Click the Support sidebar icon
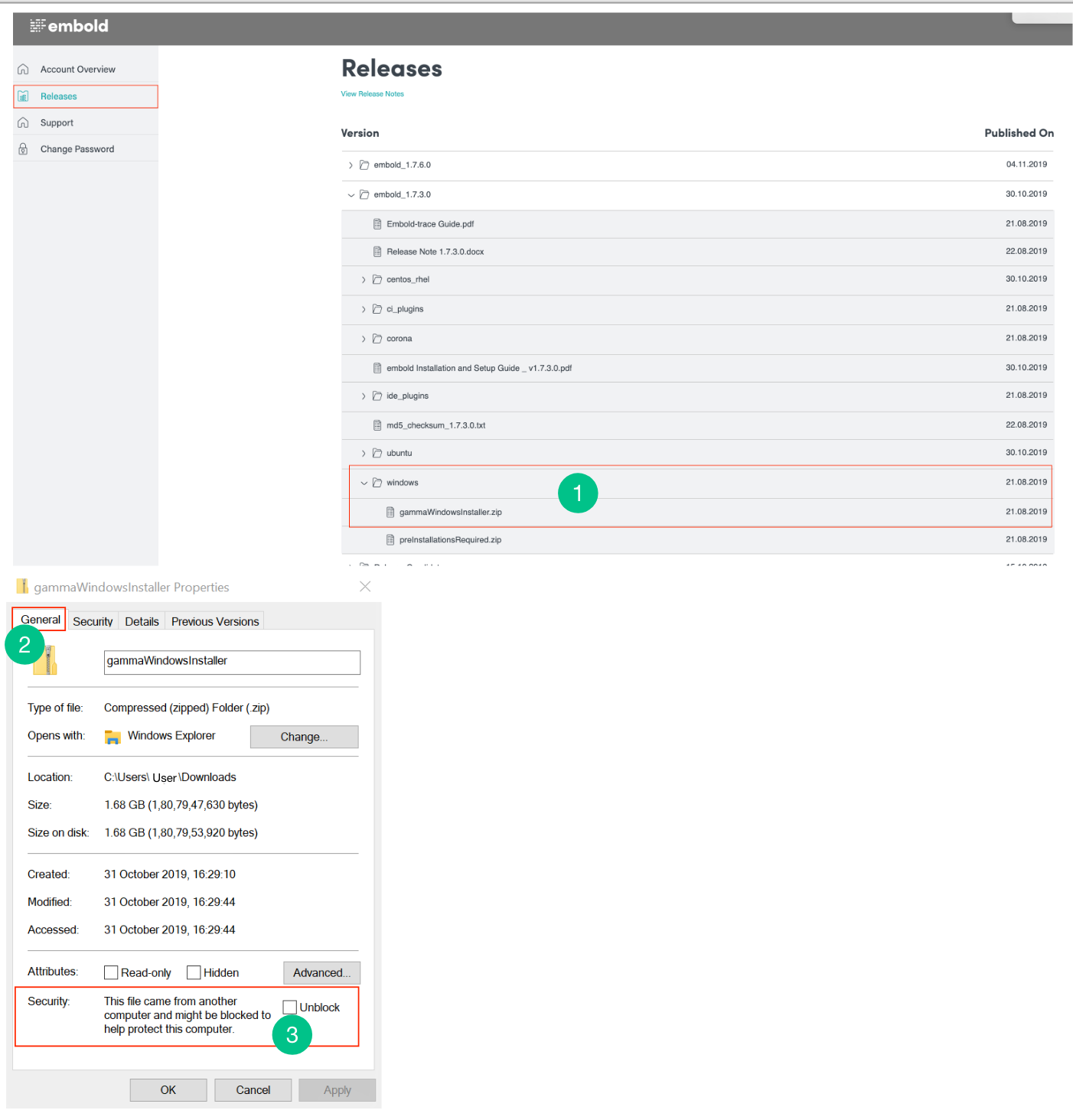Screen dimensions: 1073x1120 point(23,122)
